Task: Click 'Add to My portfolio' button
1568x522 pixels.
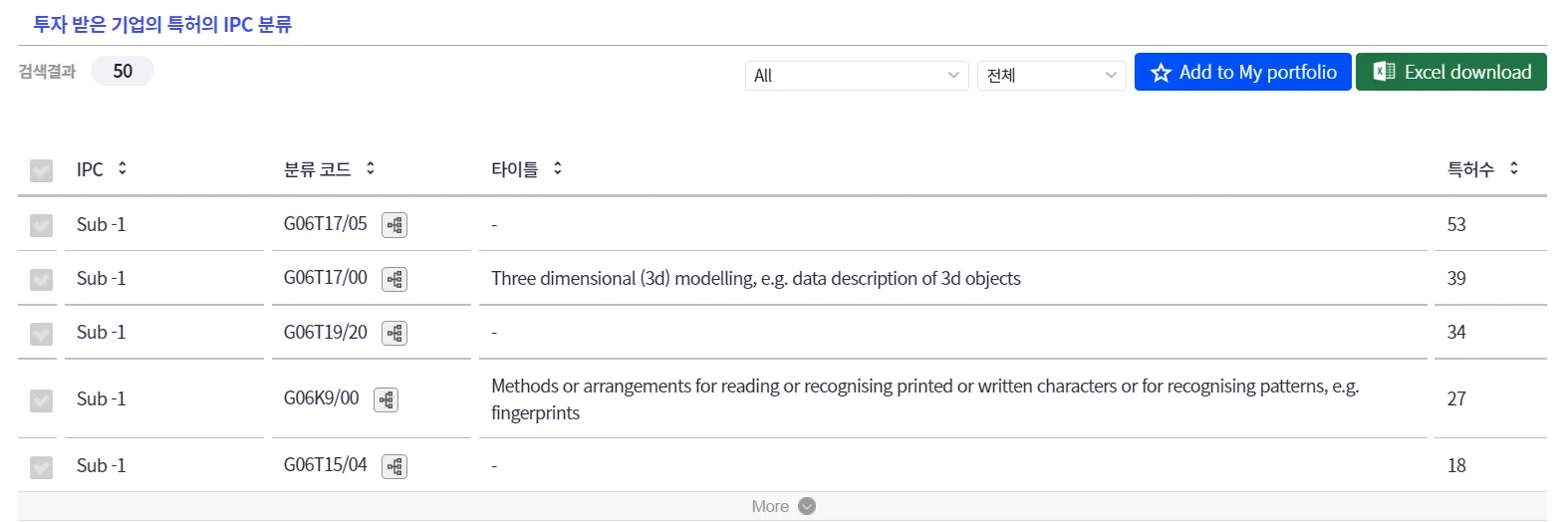Action: tap(1242, 72)
